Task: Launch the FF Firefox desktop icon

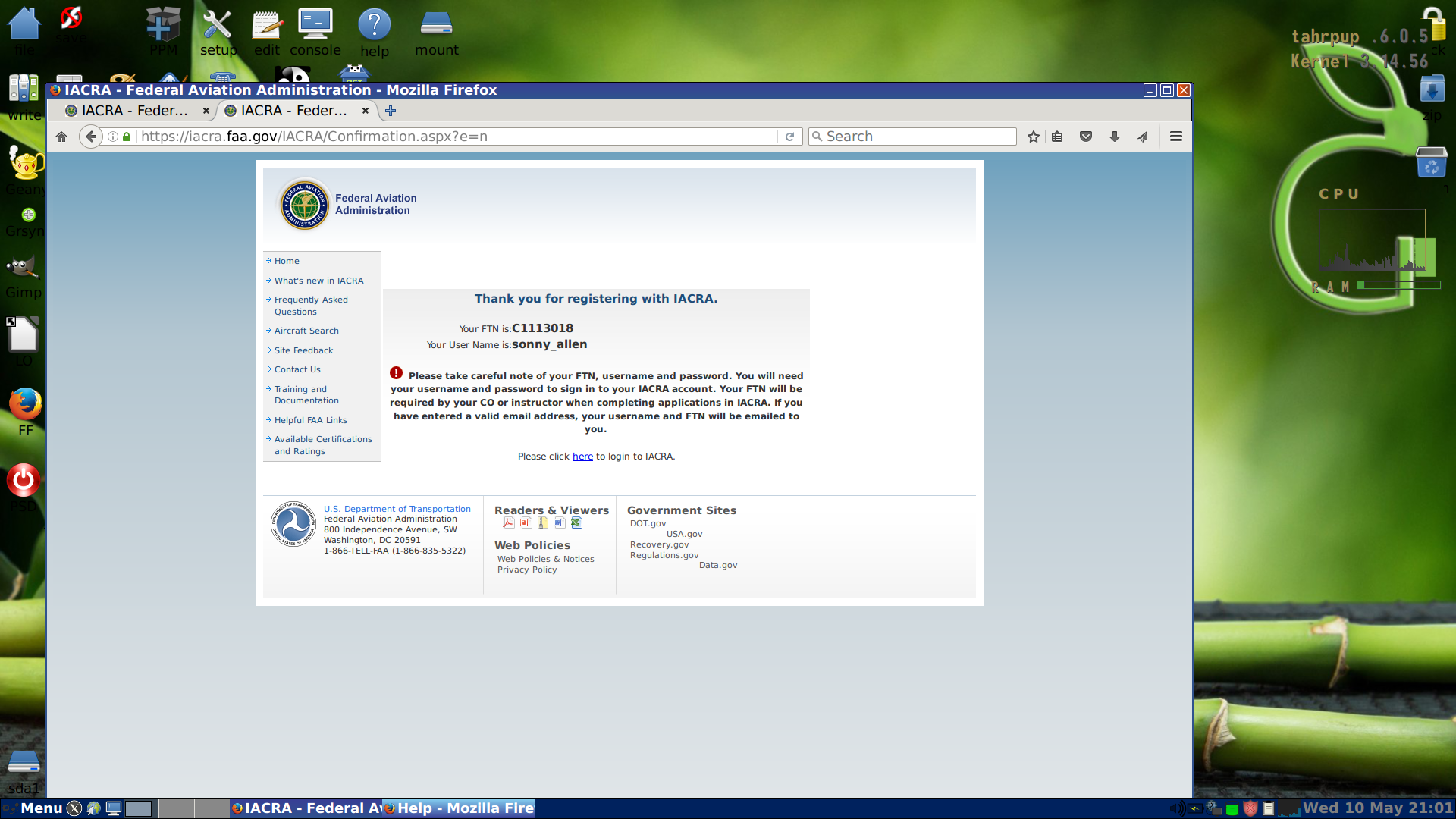Action: pos(25,412)
